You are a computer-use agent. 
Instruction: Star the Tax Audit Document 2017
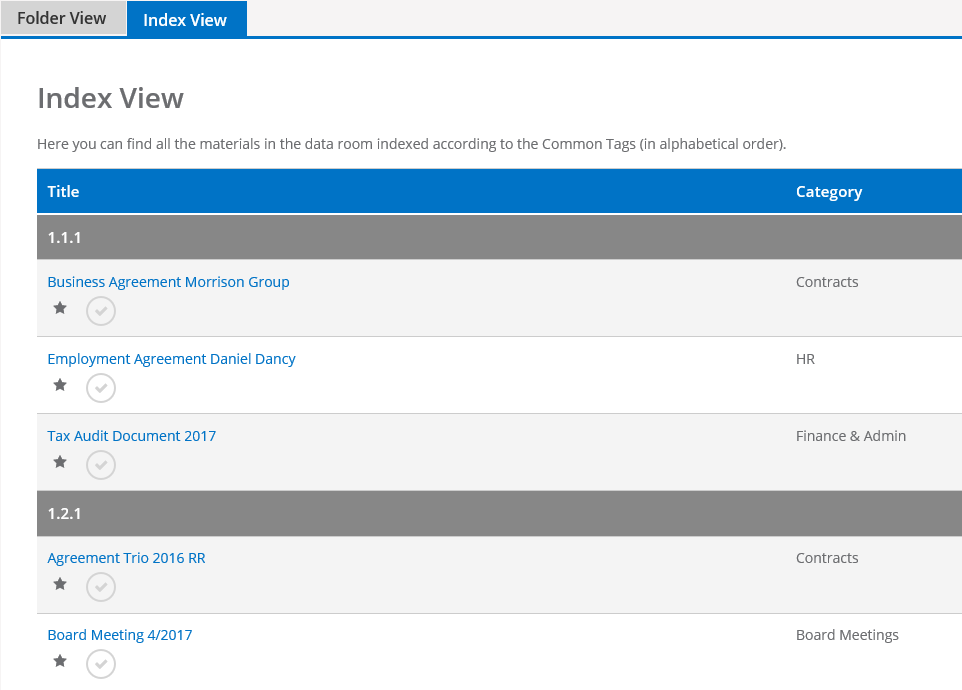click(x=59, y=461)
